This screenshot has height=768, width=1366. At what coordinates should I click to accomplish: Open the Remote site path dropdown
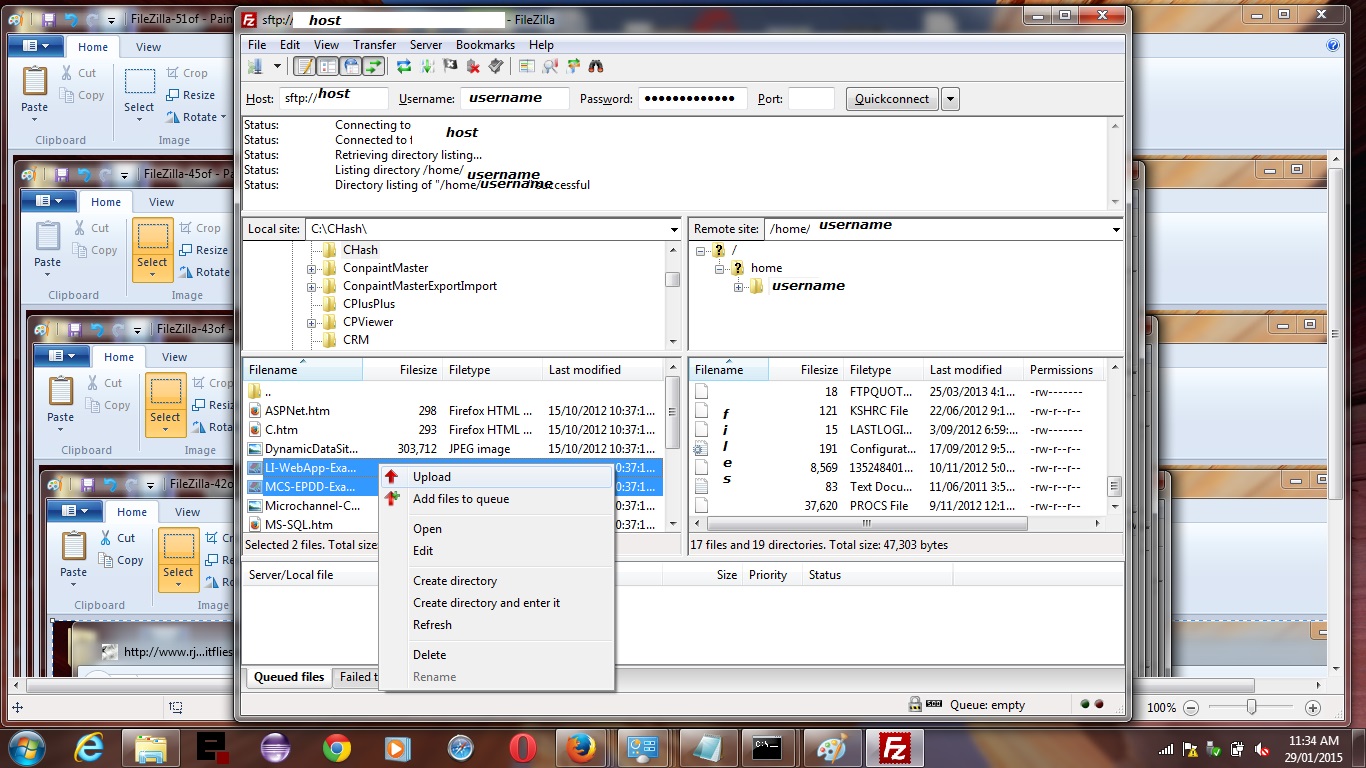click(x=1116, y=229)
